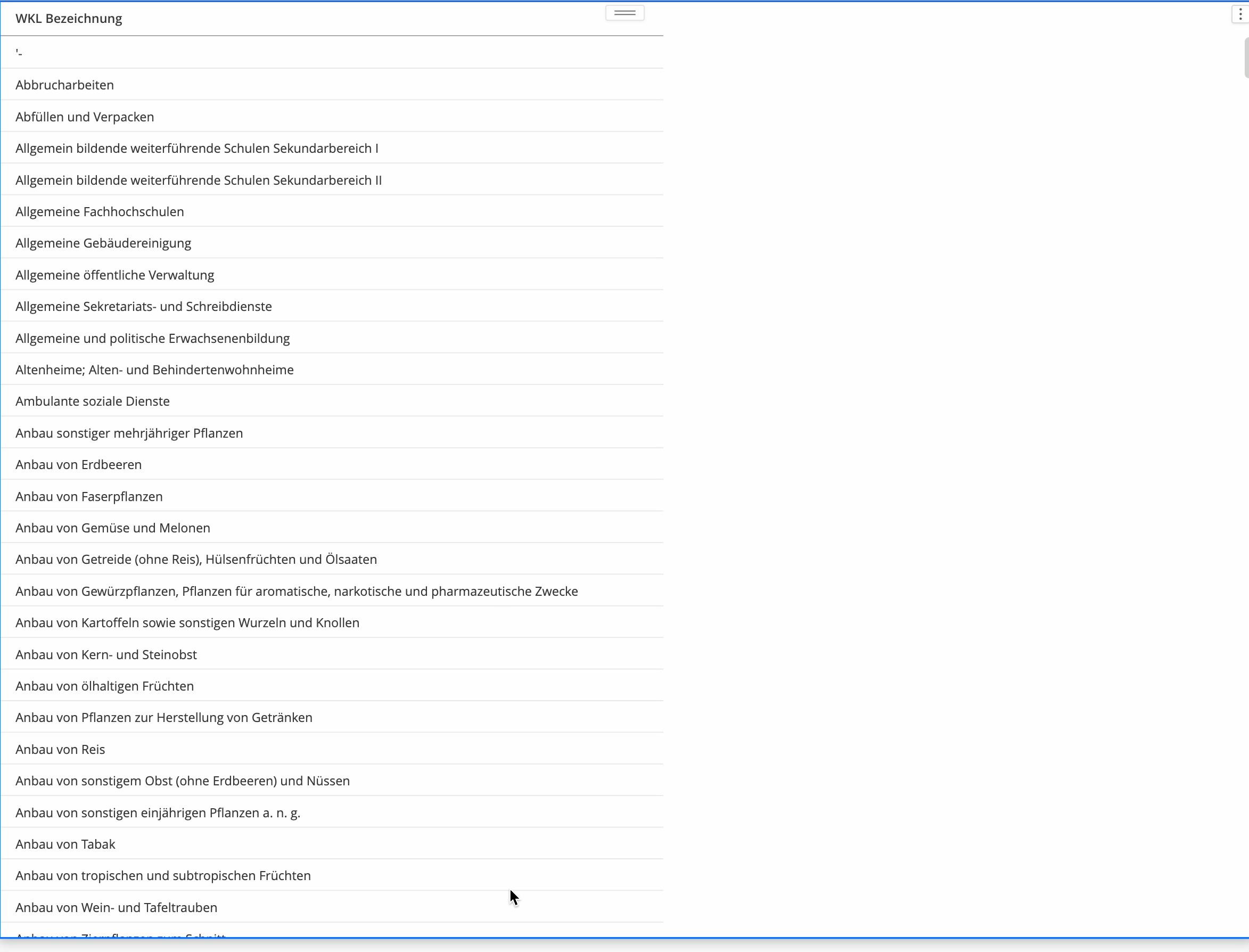
Task: Click Allgemeine Fachhochschulen entry
Action: click(x=100, y=212)
